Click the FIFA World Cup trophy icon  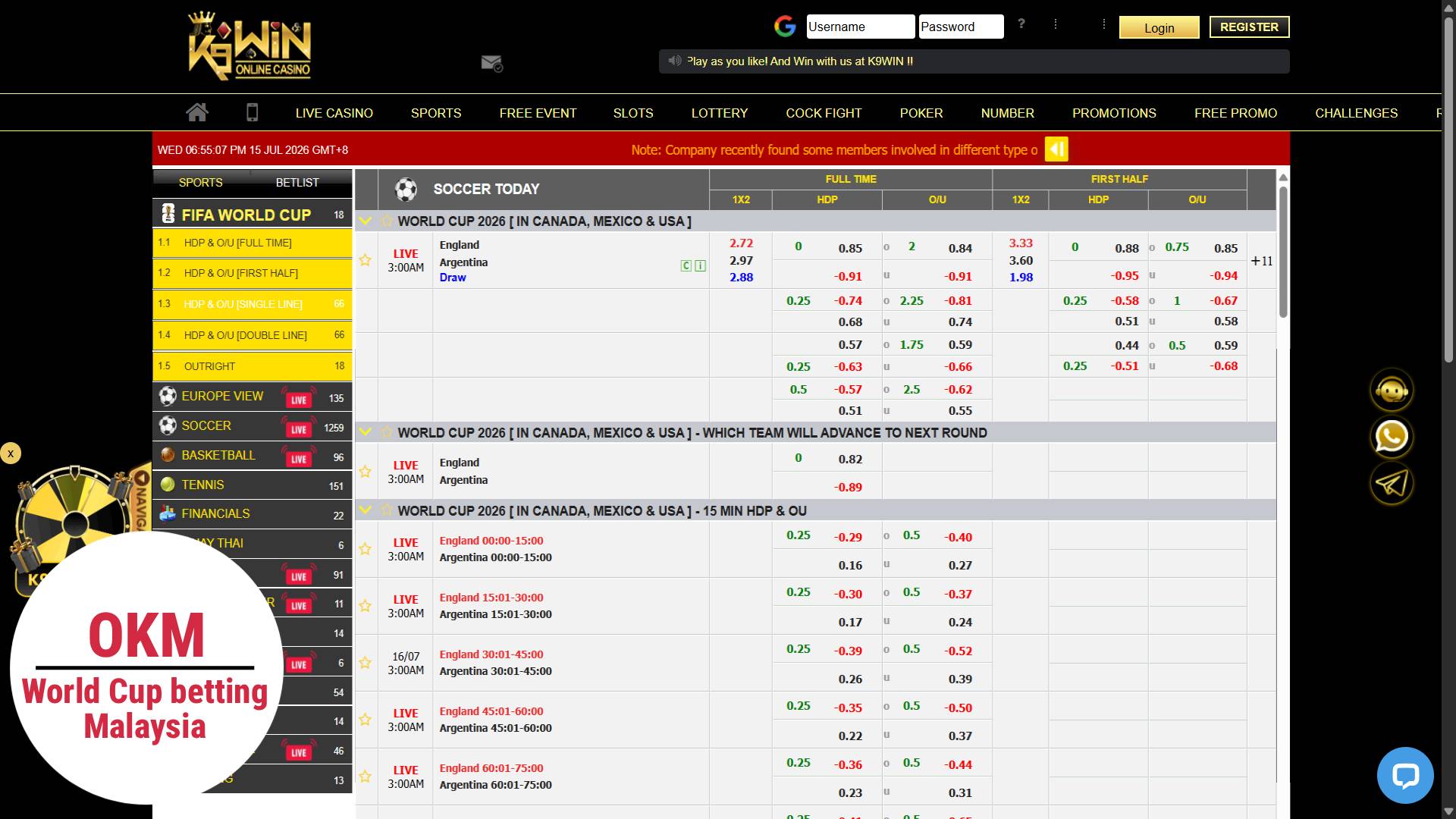(168, 214)
